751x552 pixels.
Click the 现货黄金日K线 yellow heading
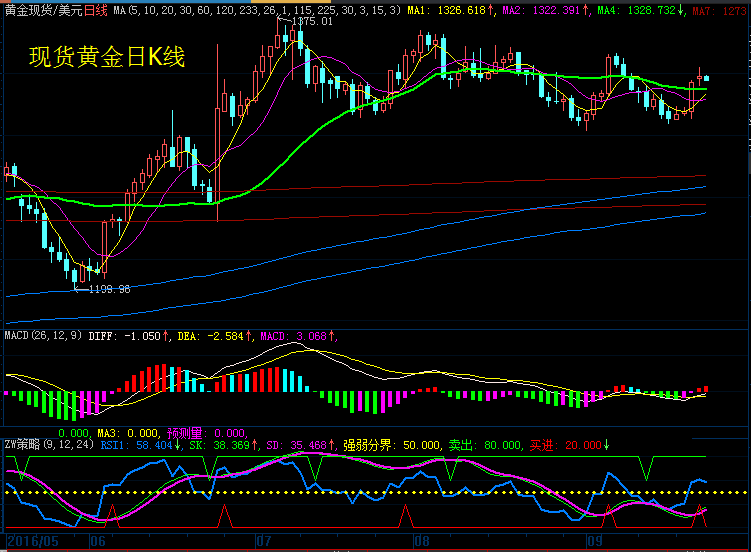[x=107, y=57]
